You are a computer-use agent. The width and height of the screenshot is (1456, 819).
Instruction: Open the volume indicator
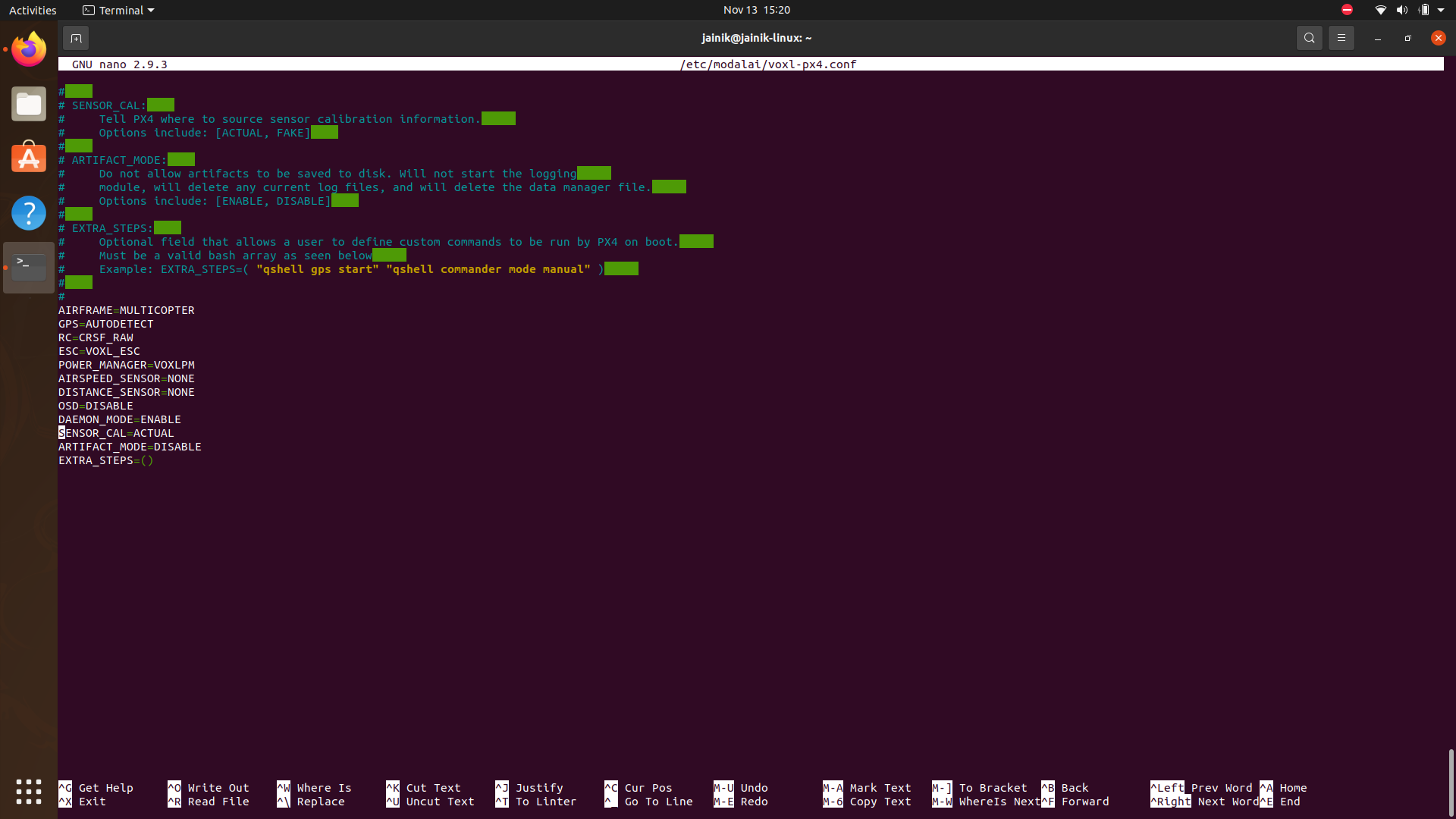[x=1401, y=10]
